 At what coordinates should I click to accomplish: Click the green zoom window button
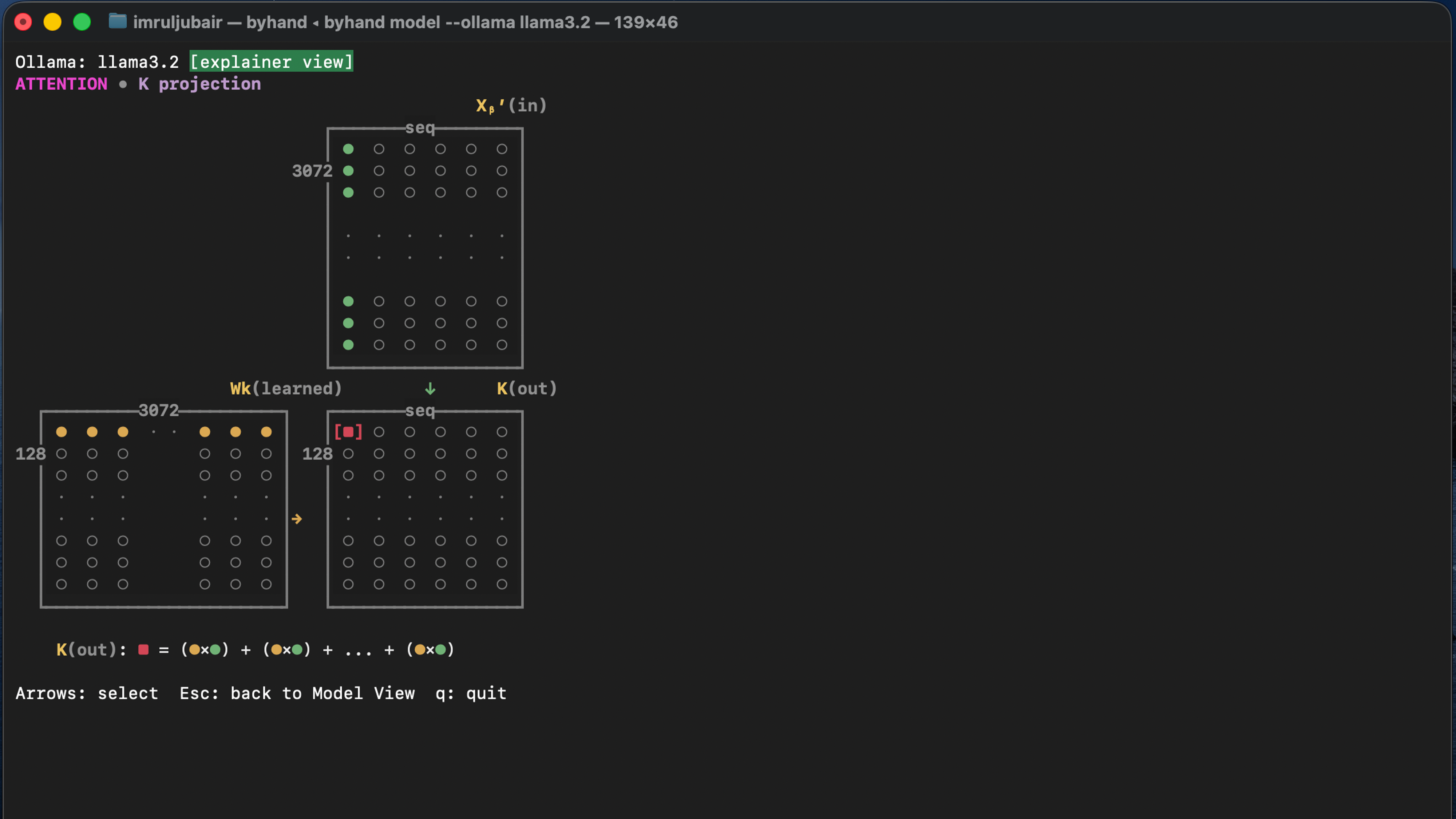coord(82,22)
